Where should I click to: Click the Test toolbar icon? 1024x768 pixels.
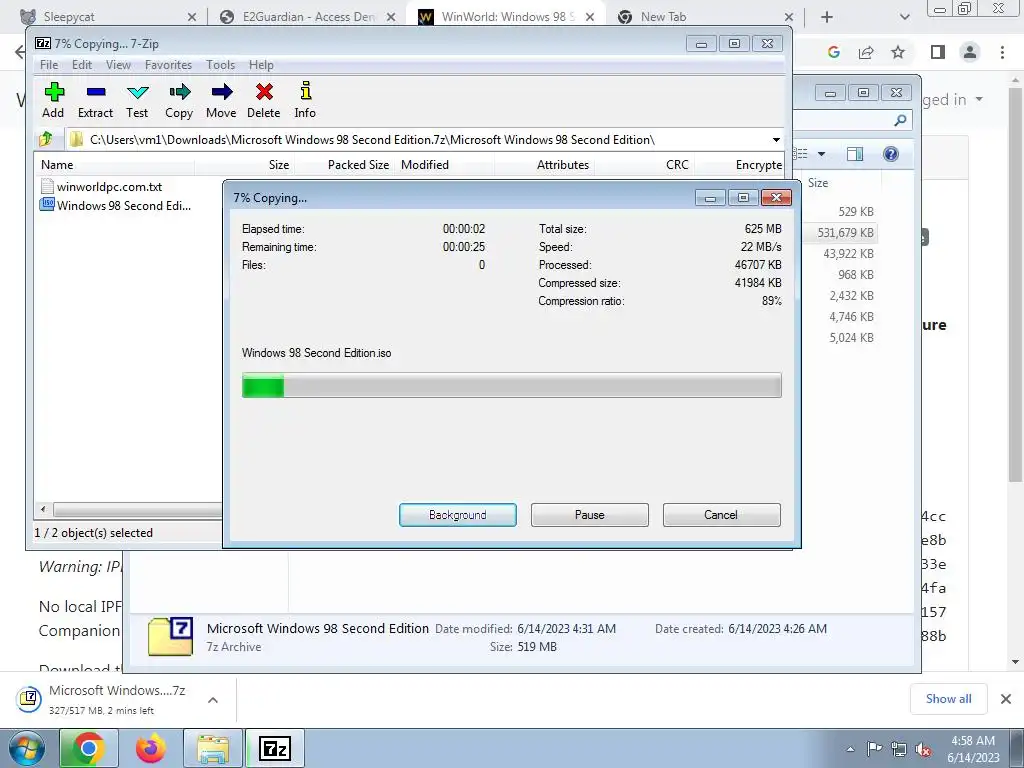coord(137,100)
